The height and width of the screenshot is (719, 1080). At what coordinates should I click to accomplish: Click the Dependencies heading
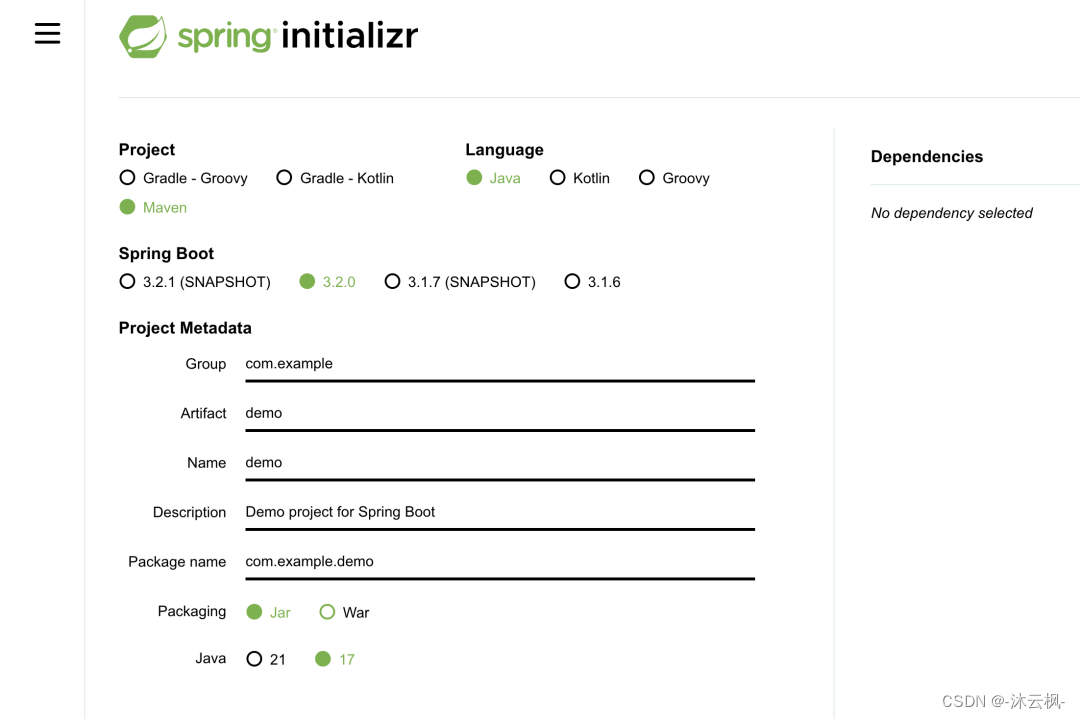click(926, 156)
